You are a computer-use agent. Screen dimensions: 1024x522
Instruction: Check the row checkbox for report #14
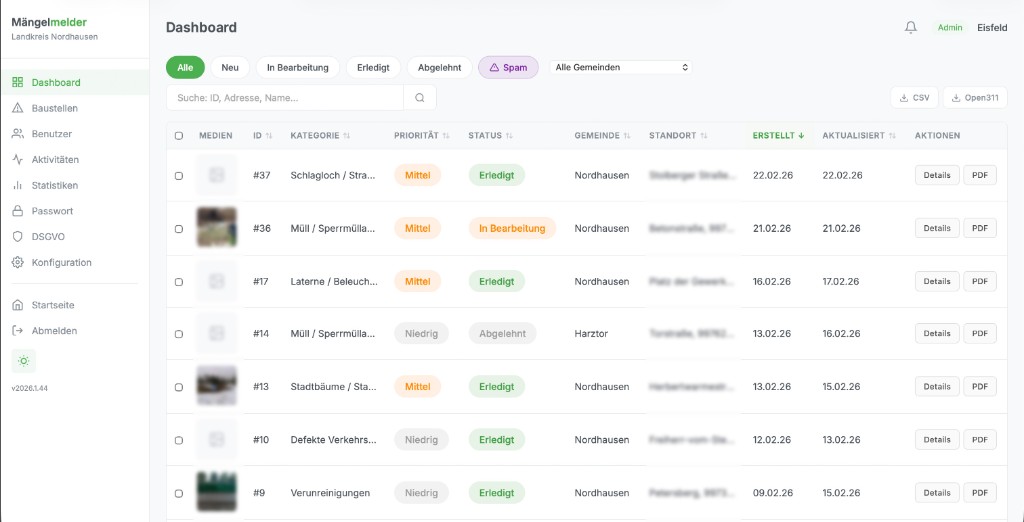pyautogui.click(x=179, y=334)
